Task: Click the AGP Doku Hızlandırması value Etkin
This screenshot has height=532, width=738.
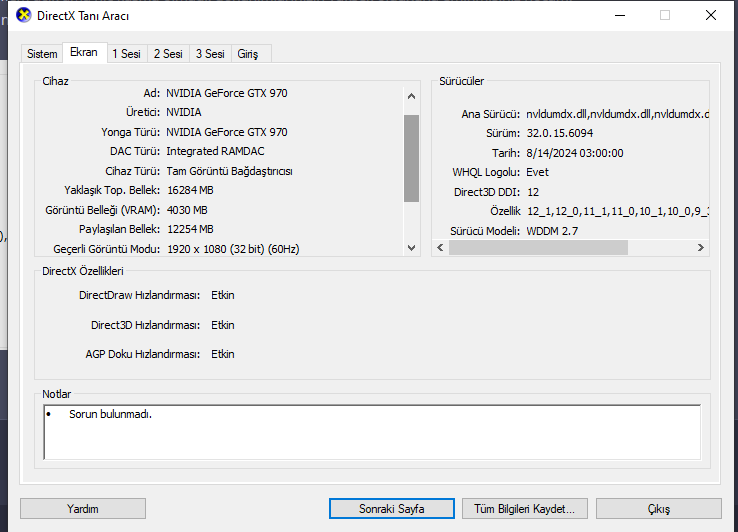Action: coord(223,354)
